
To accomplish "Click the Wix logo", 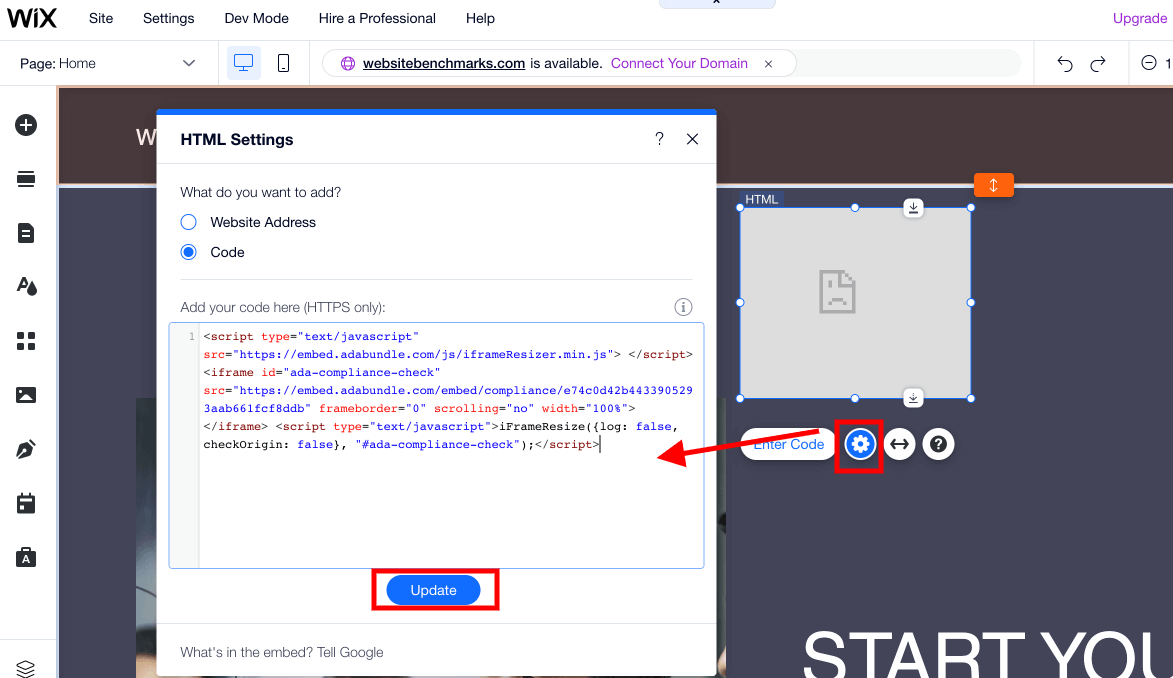I will point(31,19).
